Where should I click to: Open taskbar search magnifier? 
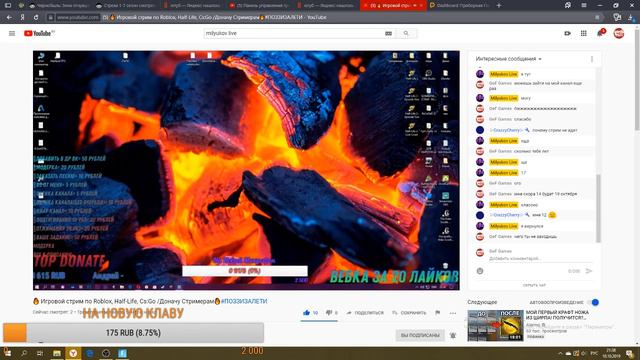pos(24,353)
